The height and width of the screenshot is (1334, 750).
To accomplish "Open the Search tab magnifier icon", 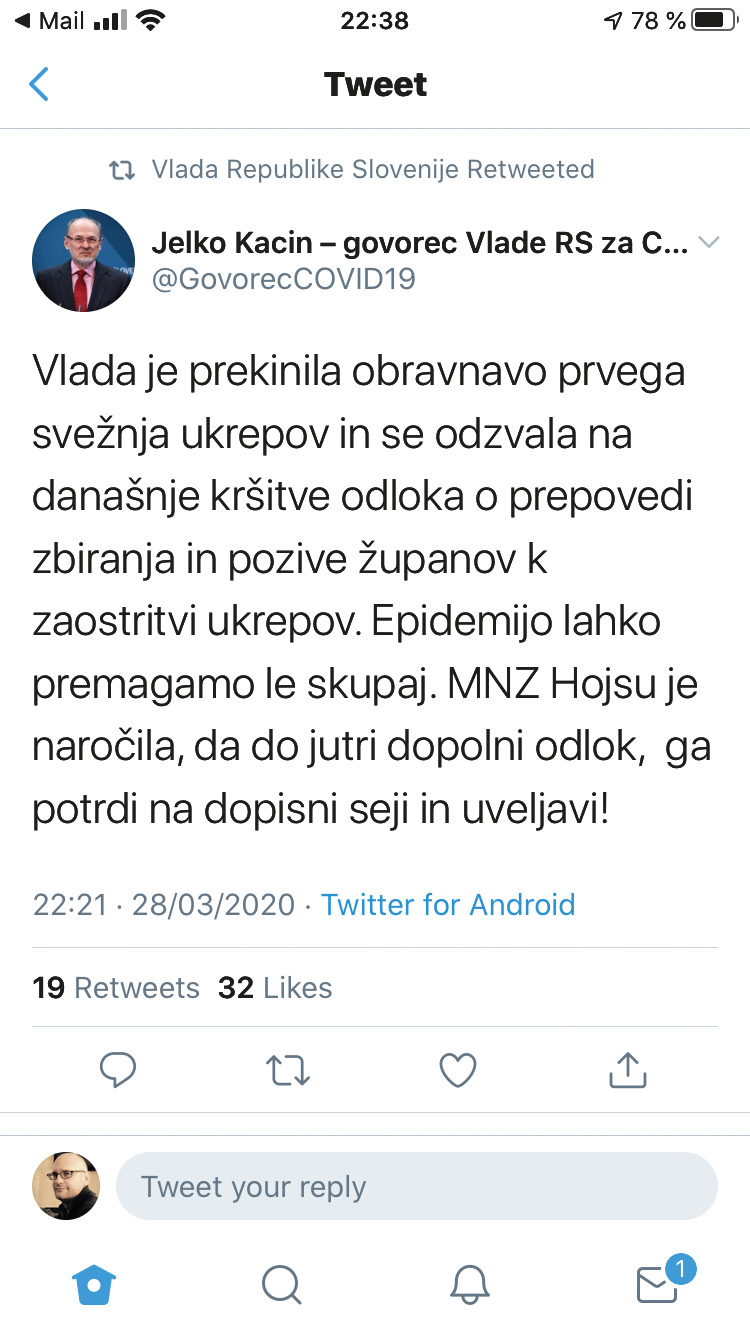I will click(281, 1283).
